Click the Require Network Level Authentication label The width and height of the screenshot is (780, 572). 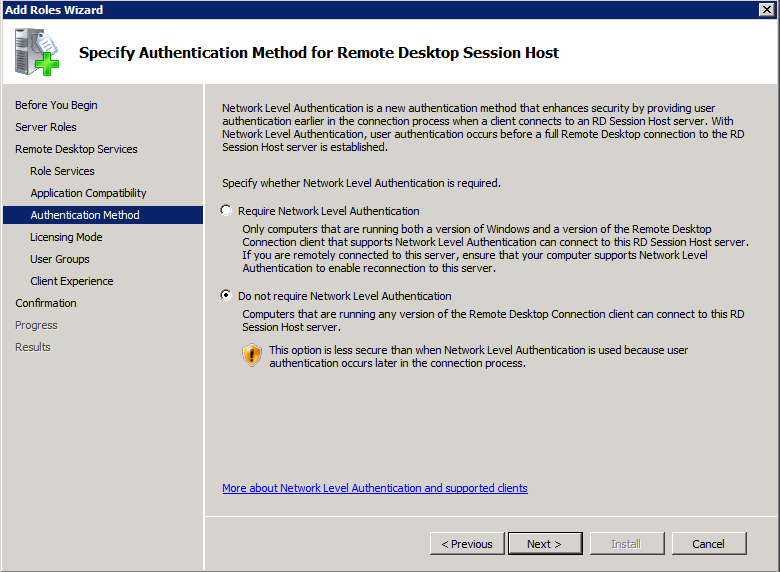[328, 211]
